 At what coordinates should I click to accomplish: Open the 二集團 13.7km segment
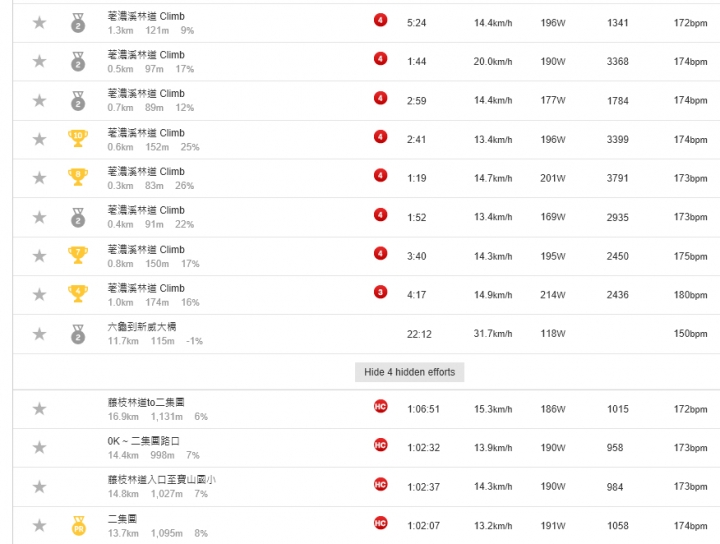click(x=122, y=519)
